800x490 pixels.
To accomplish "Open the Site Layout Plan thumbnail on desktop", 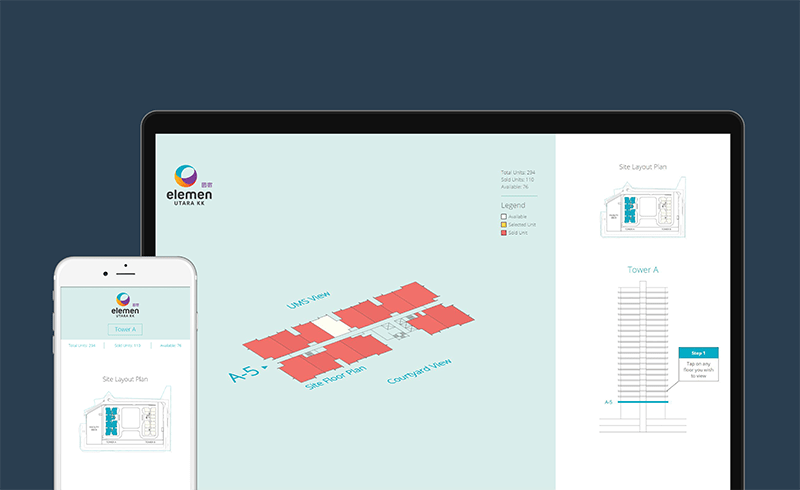I will click(x=642, y=212).
